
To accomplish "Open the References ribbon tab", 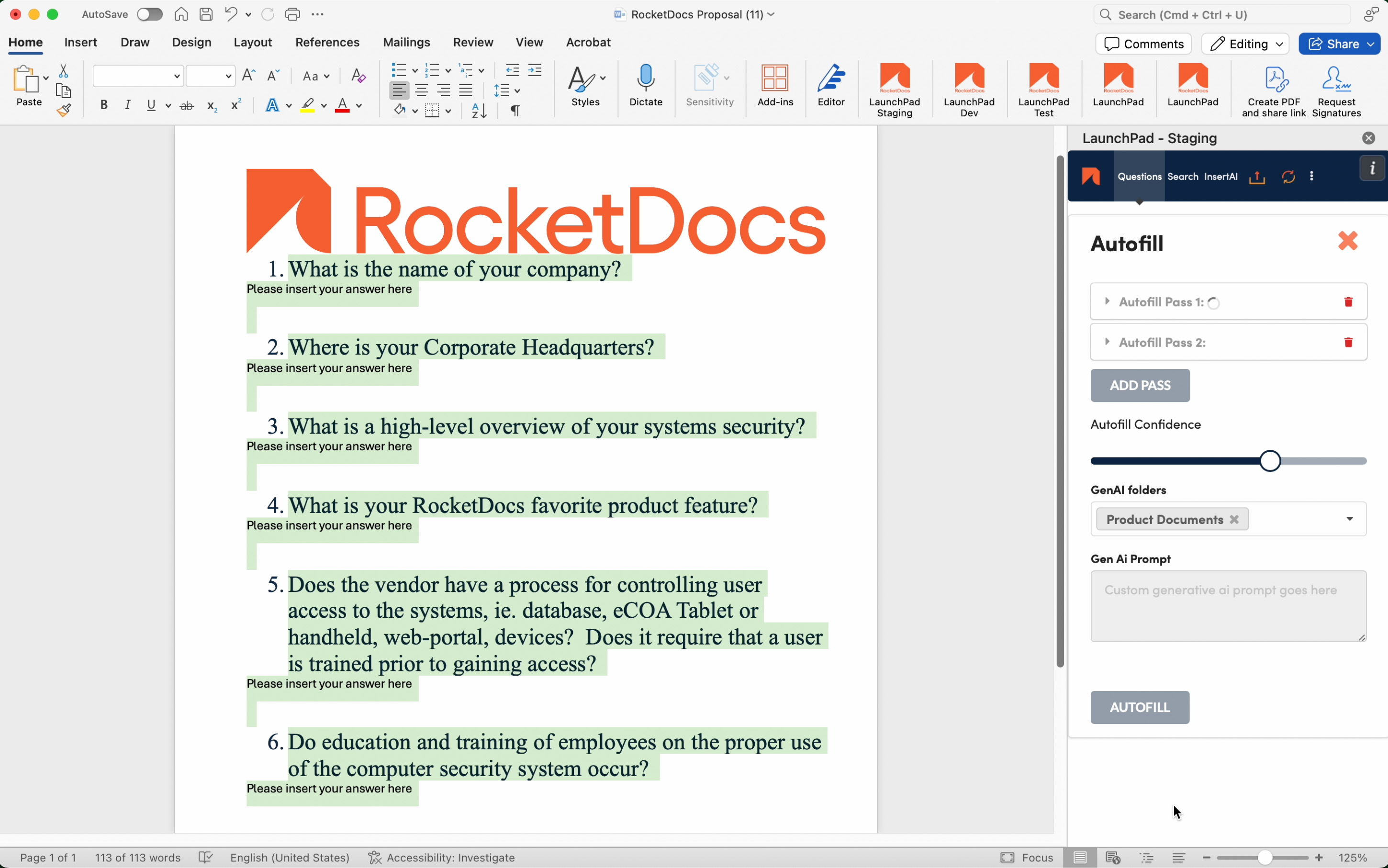I will [x=327, y=43].
